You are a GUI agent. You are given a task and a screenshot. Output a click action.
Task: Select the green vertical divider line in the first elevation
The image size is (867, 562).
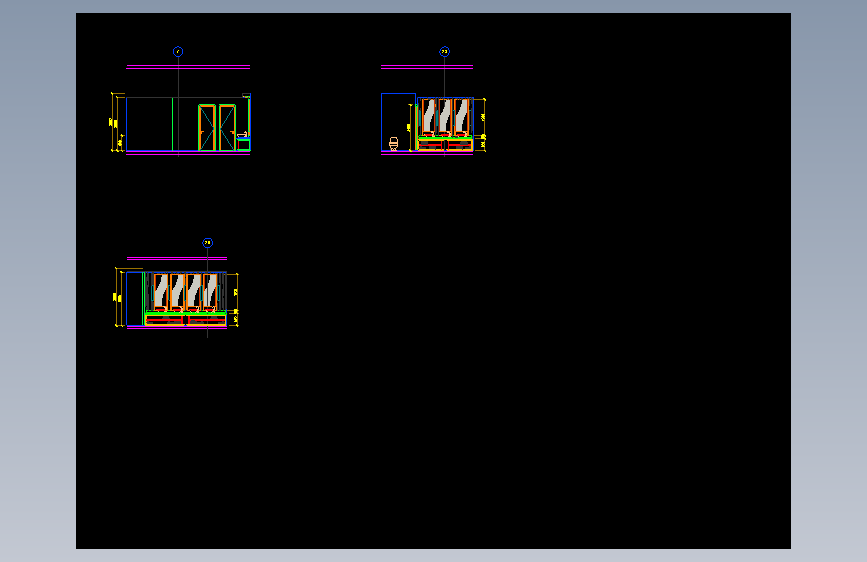coord(173,124)
